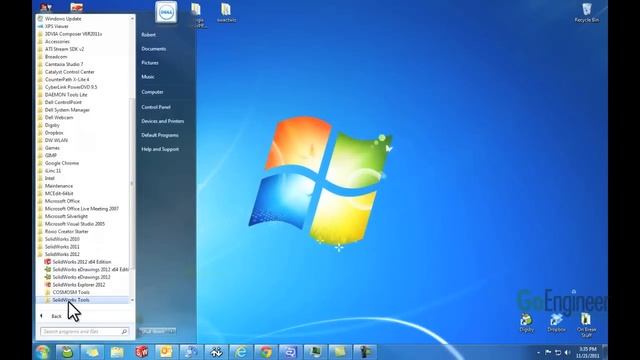Expand the DAEMON Tools Lite folder
The width and height of the screenshot is (640, 360).
click(66, 95)
